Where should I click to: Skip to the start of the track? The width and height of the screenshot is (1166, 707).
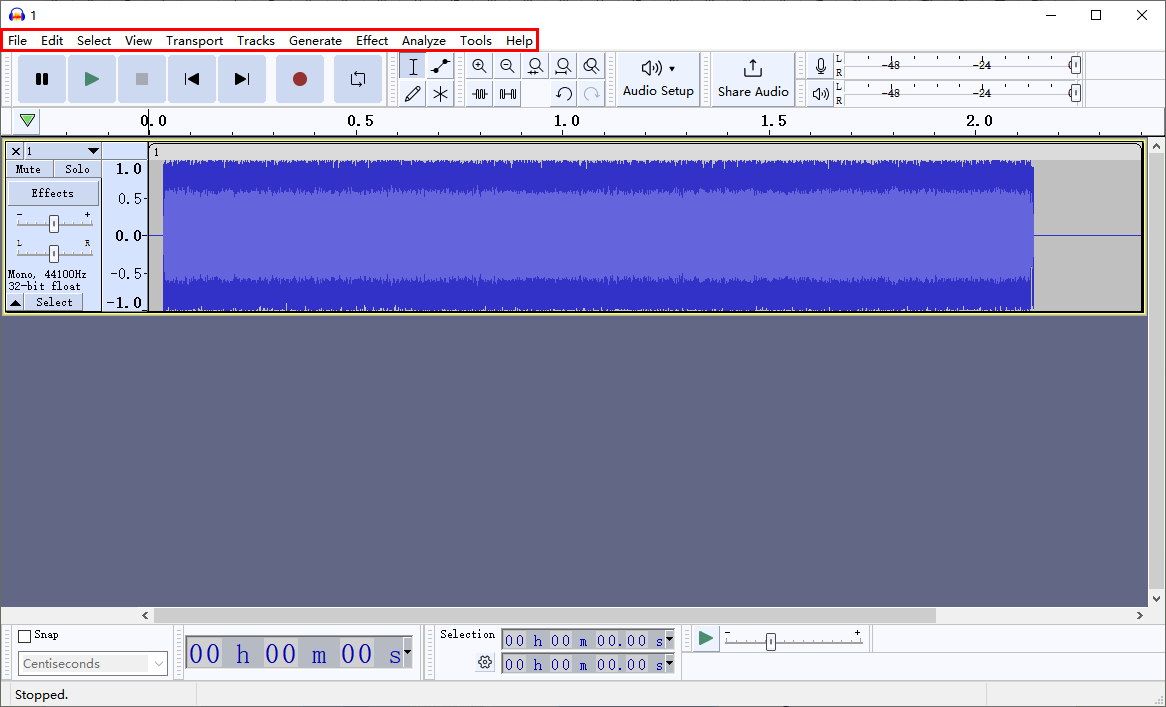(192, 79)
